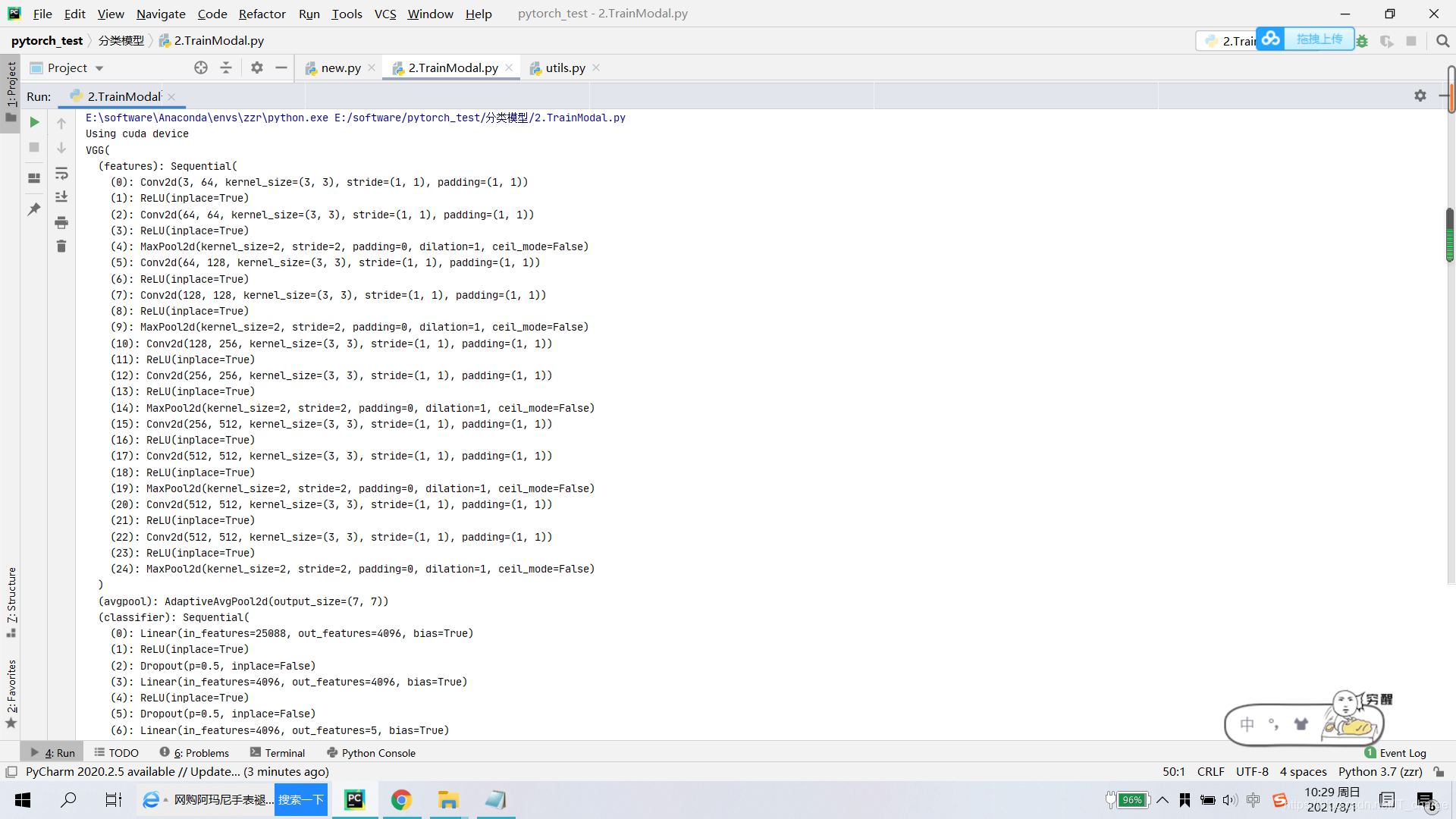Toggle Pin Tab in the Run panel
This screenshot has height=819, width=1456.
tap(34, 209)
